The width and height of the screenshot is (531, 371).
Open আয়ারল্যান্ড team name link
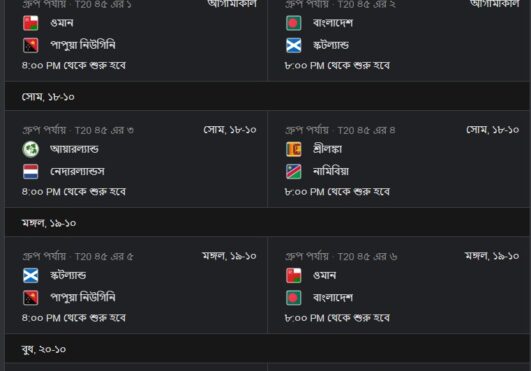pos(74,149)
